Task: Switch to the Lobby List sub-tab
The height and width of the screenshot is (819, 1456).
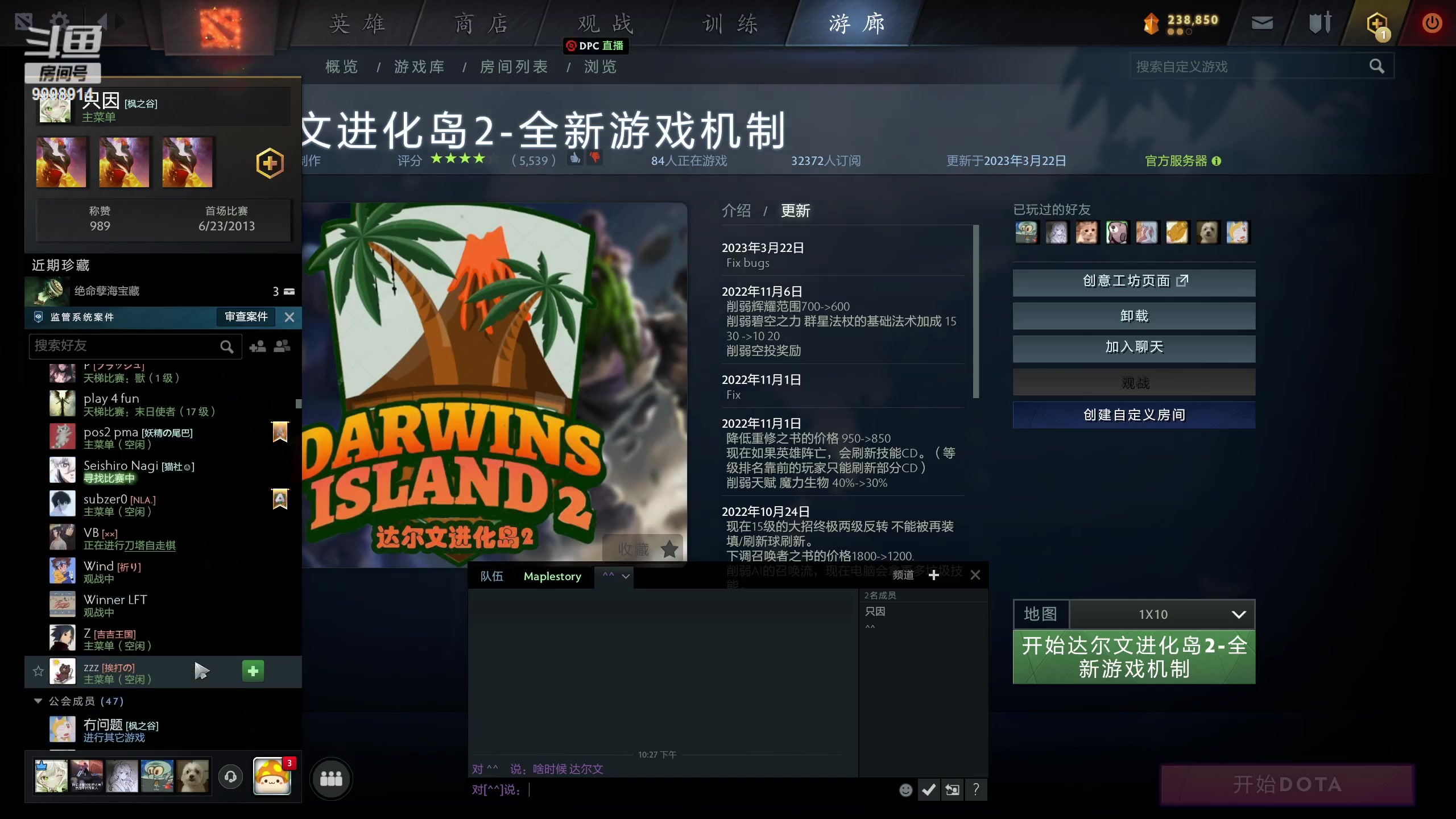Action: point(514,67)
